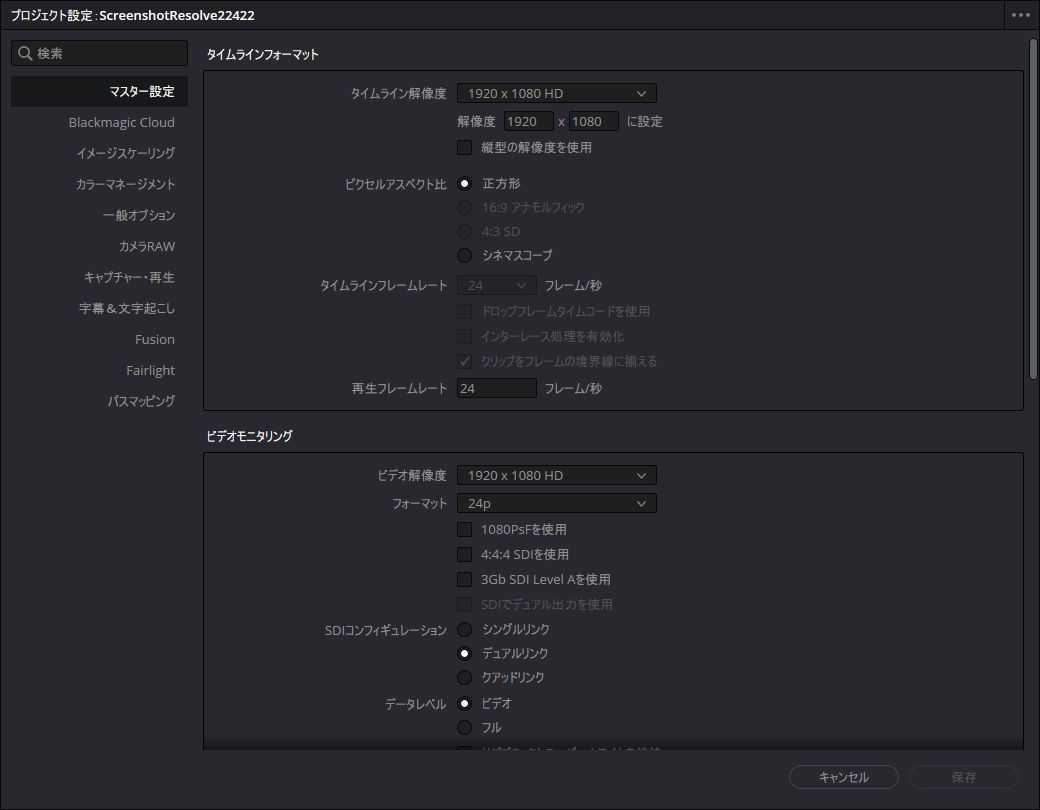This screenshot has width=1040, height=810.
Task: Open 字幕＆文字起こし settings
Action: tap(127, 308)
